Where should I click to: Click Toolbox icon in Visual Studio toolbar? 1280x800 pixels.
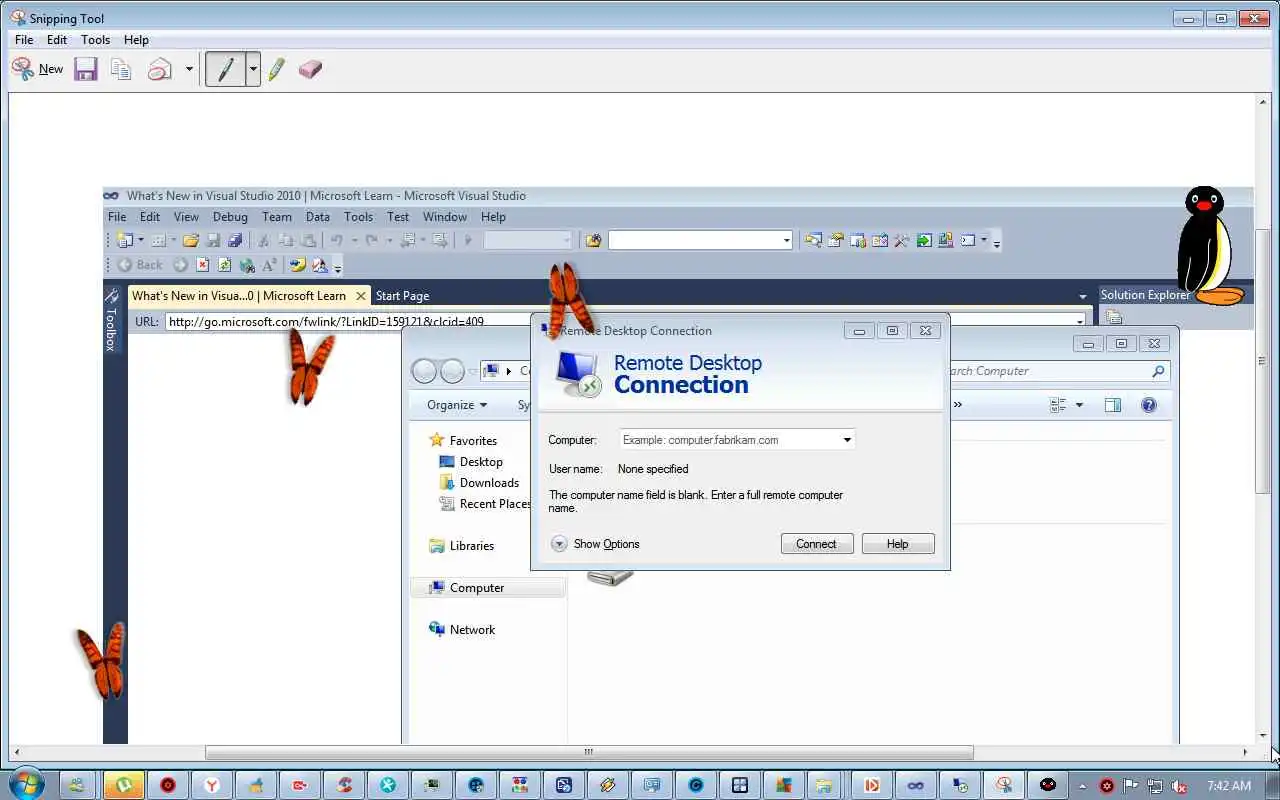[901, 240]
